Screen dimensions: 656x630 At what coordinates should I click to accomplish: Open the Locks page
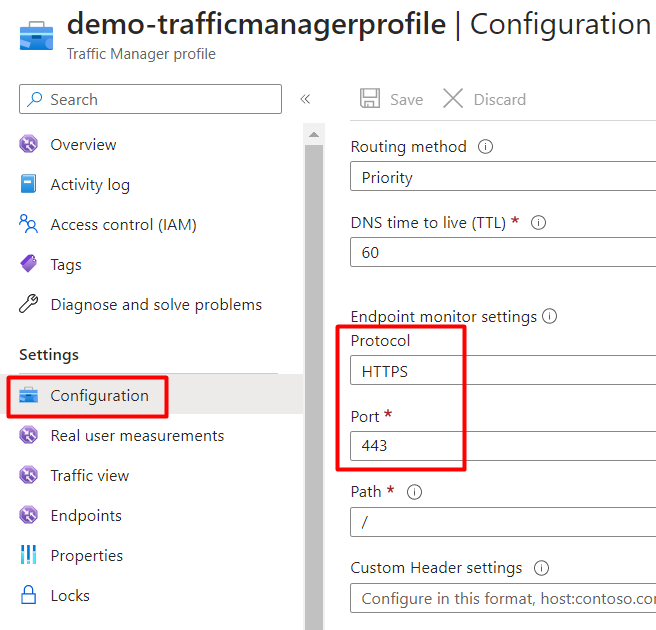point(70,596)
